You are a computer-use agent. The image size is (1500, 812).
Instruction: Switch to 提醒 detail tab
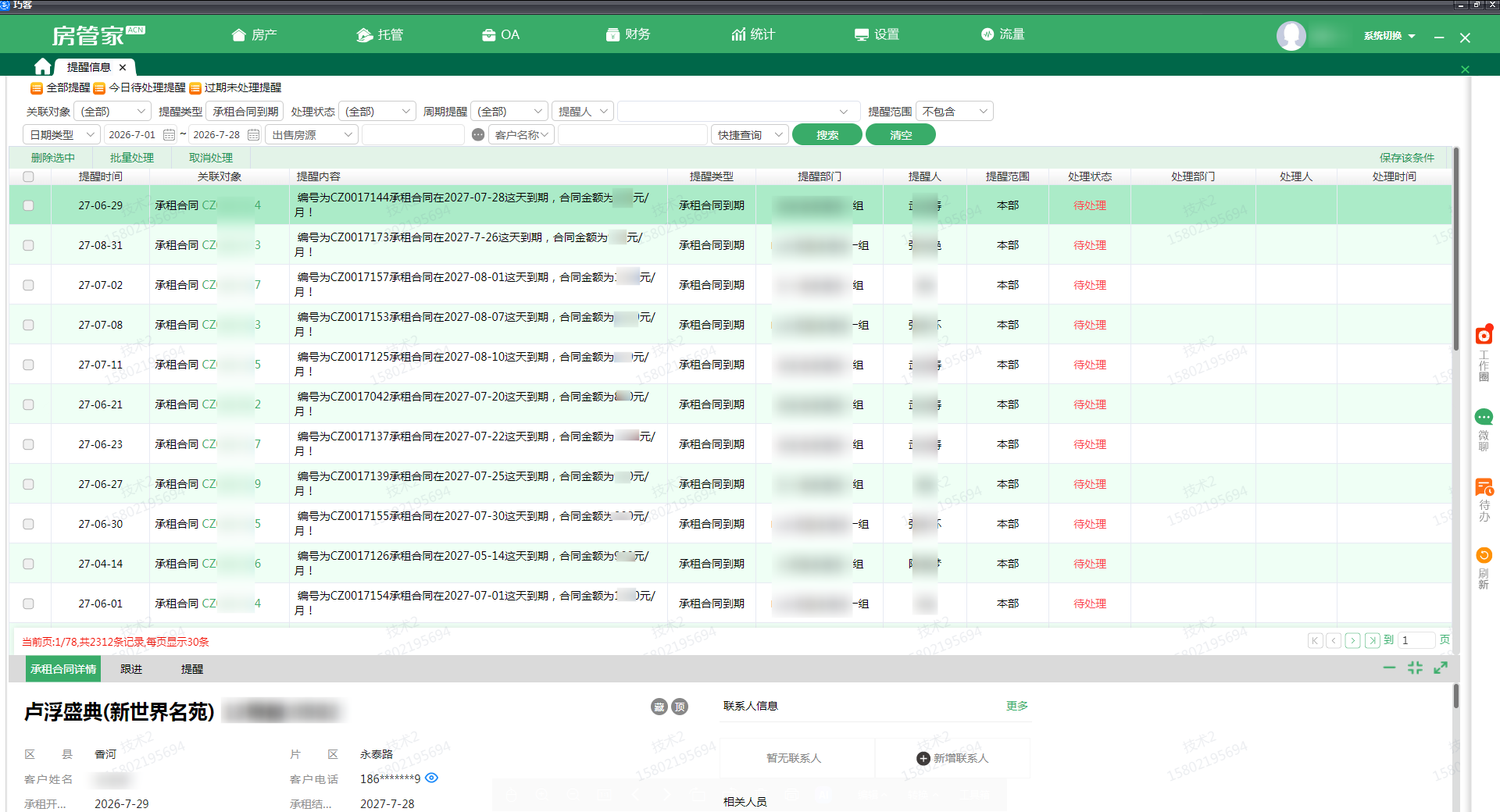pyautogui.click(x=192, y=669)
